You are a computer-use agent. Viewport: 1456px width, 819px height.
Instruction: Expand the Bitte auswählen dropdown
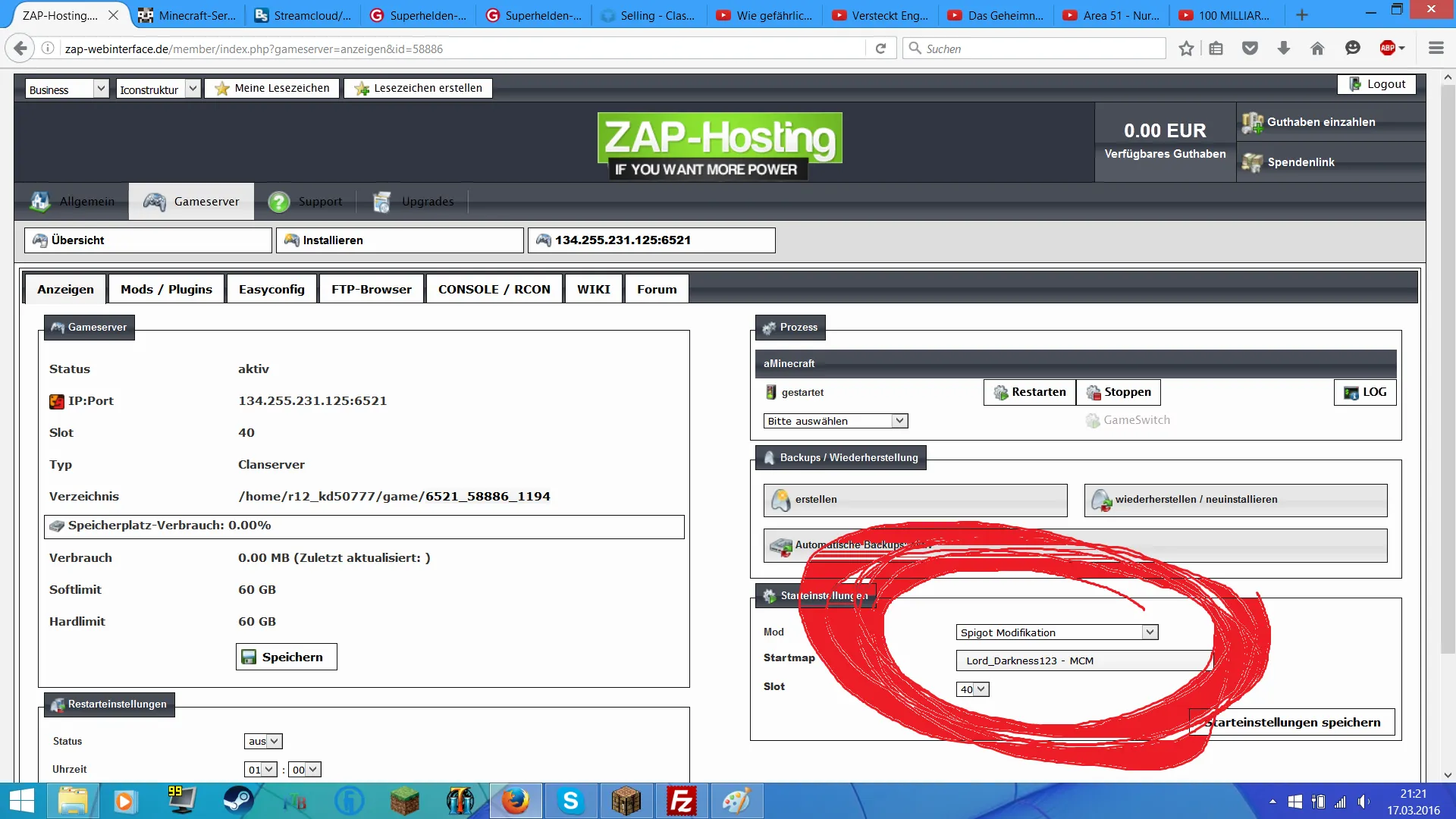pos(835,421)
